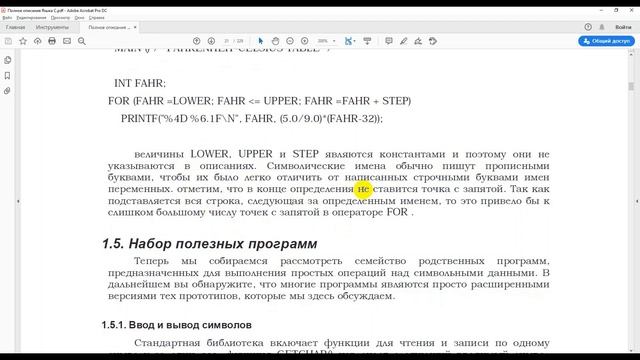
Task: Open the notifications bell
Action: 602,27
